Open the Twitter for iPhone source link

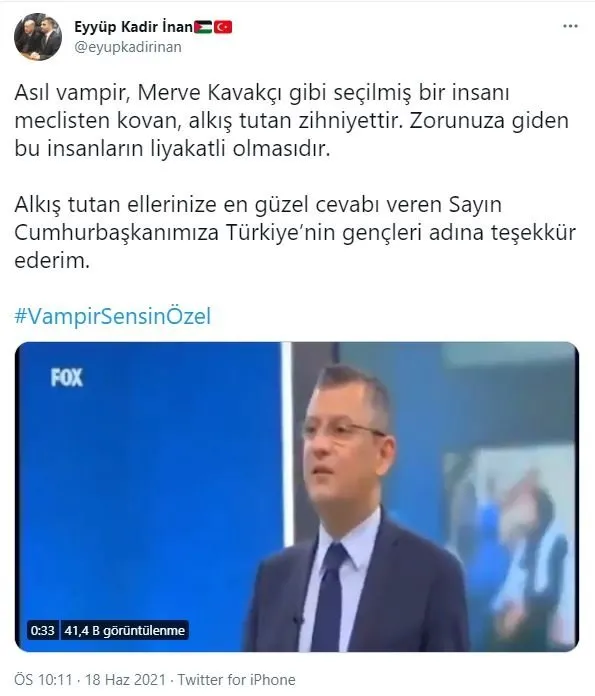pos(237,680)
